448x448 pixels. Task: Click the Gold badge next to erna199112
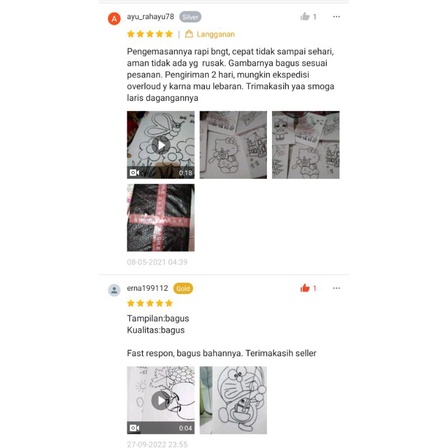[x=183, y=289]
